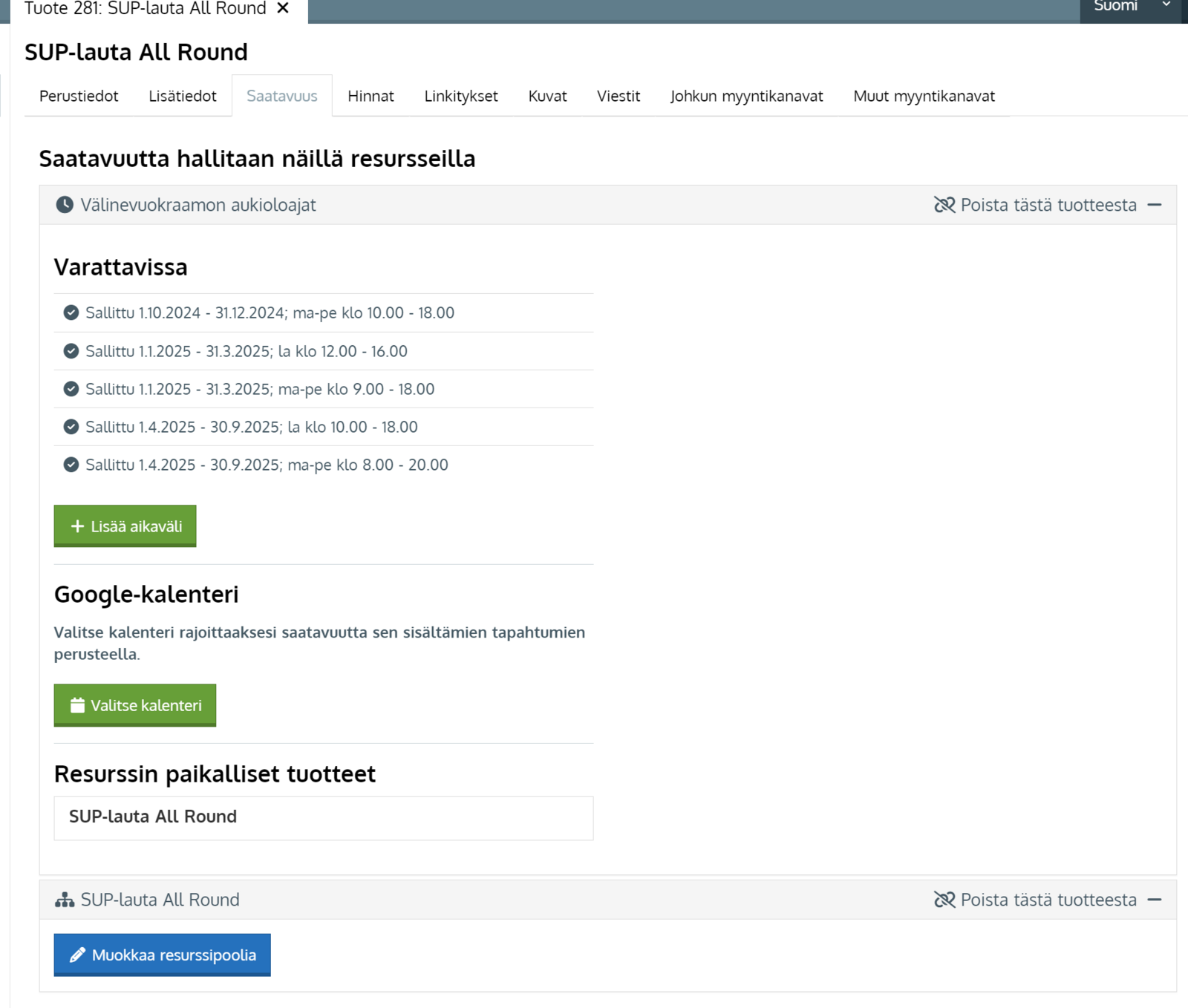Click the unlink icon in the SUP-lauta All Round resource header

(x=944, y=900)
